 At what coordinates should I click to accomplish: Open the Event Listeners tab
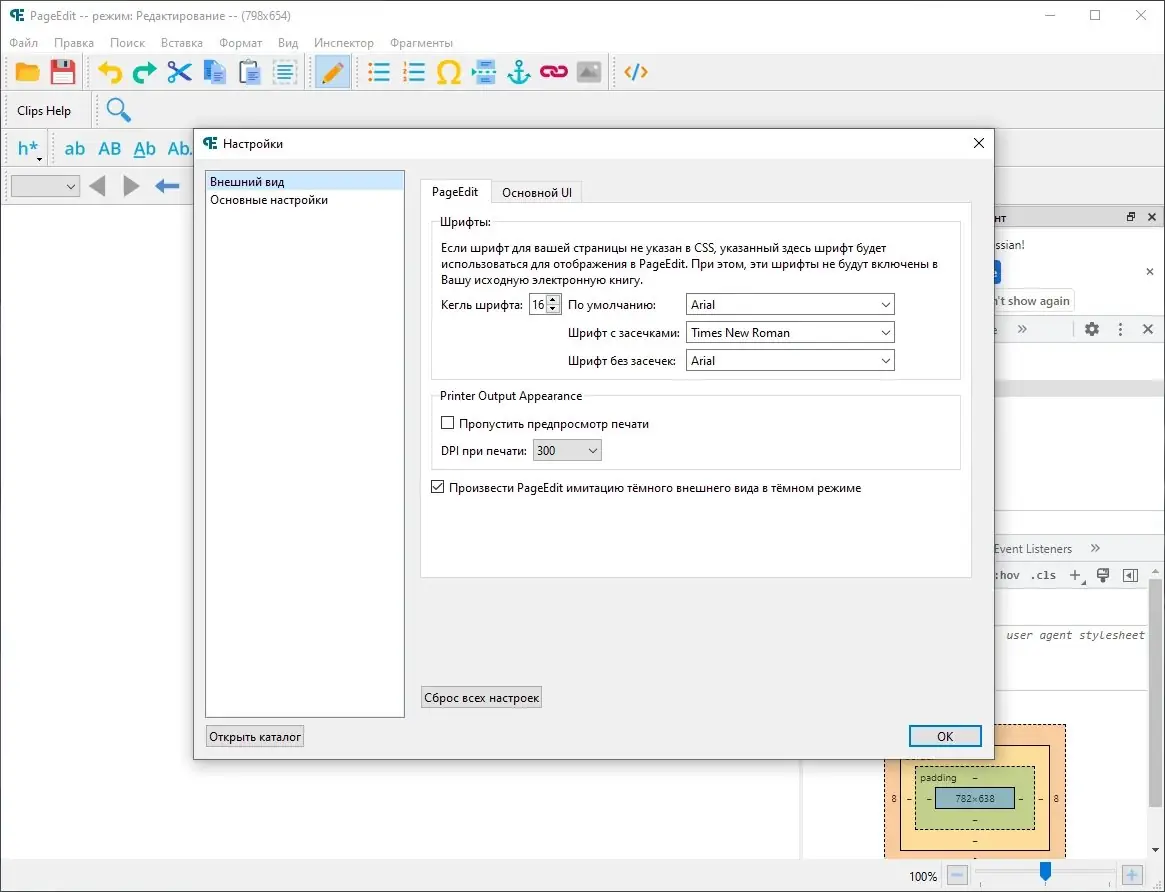[1033, 548]
